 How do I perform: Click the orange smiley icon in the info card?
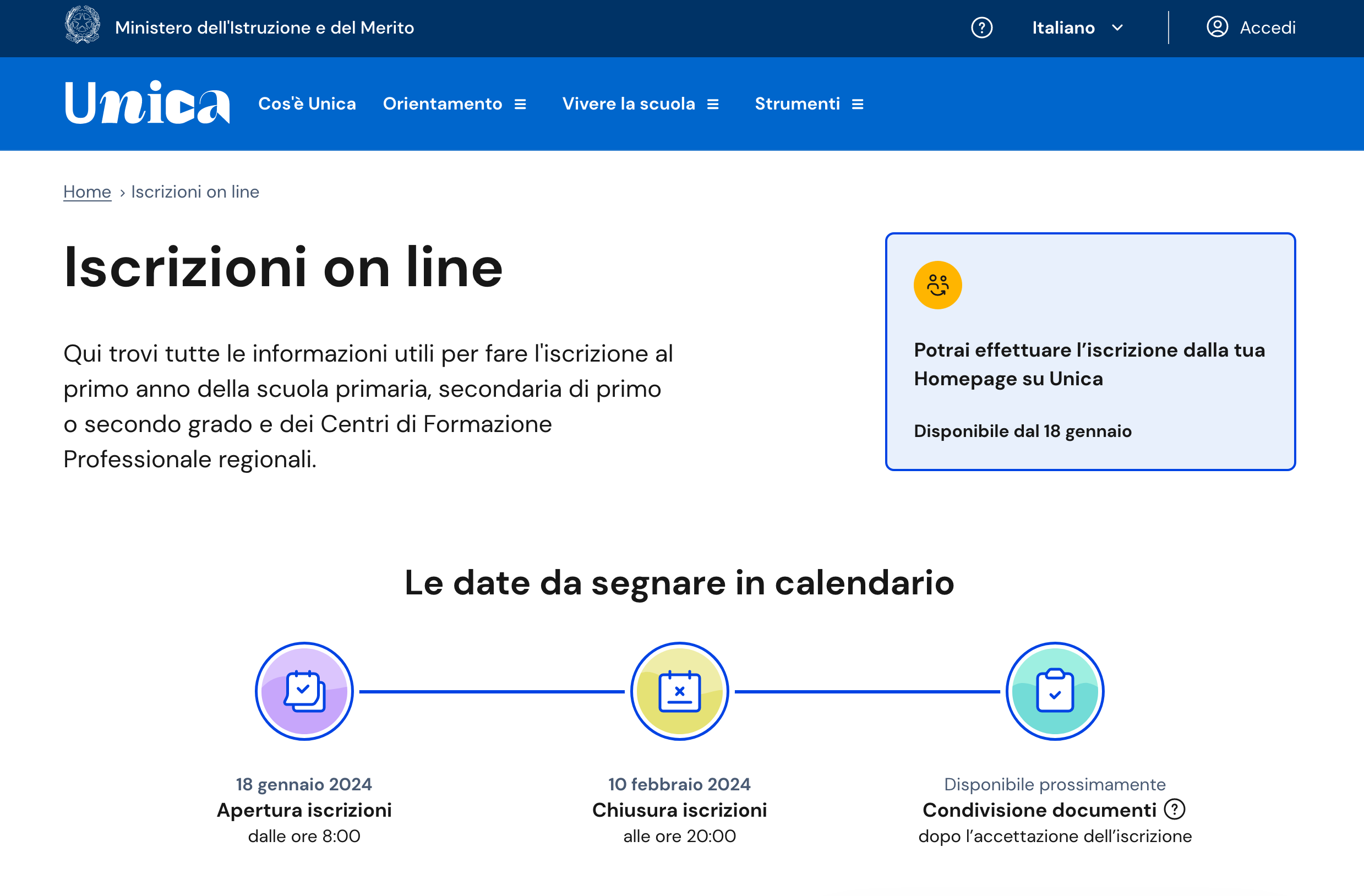pyautogui.click(x=937, y=285)
